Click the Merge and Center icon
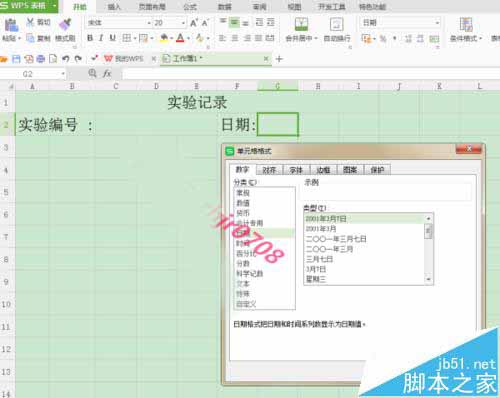Viewport: 500px width, 398px height. pyautogui.click(x=301, y=24)
